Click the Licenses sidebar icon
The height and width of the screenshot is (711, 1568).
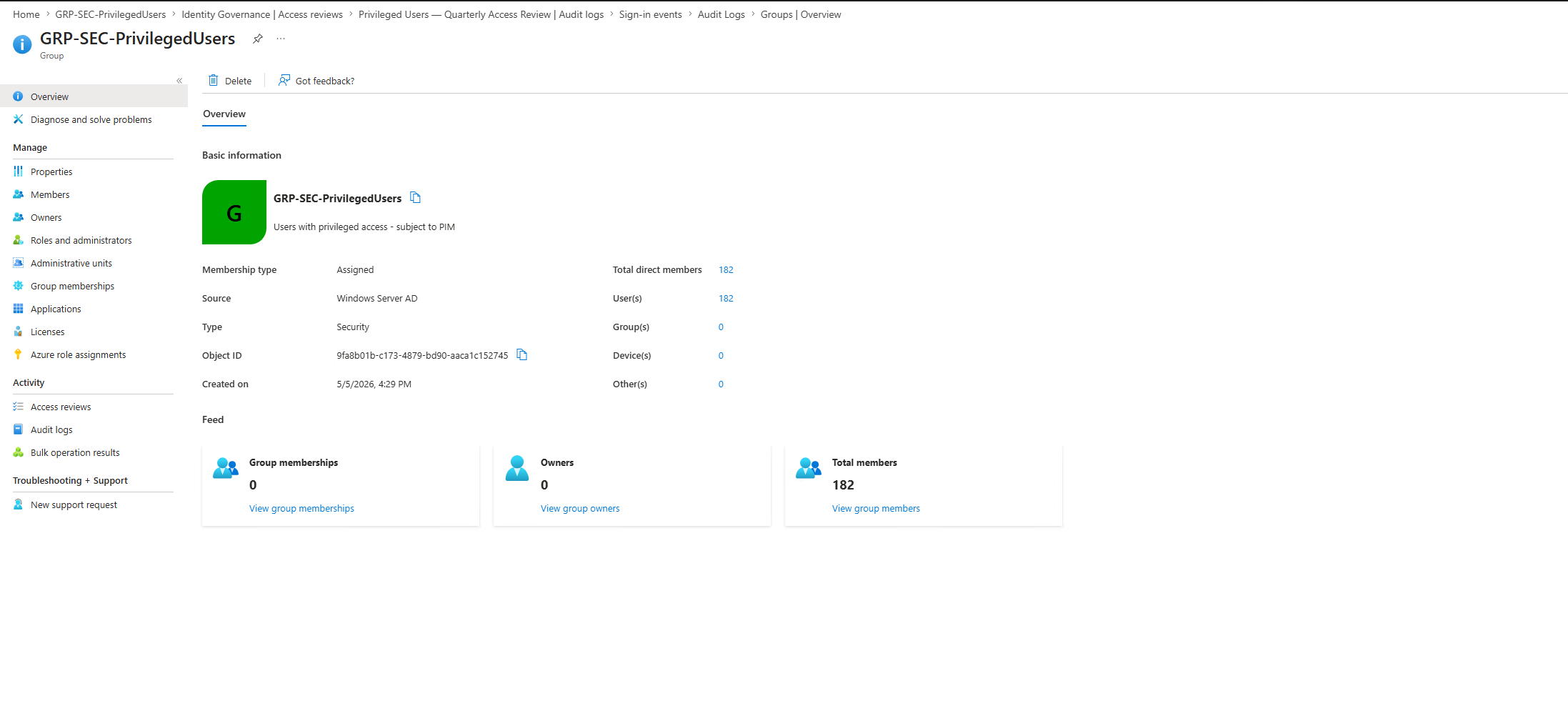(18, 332)
